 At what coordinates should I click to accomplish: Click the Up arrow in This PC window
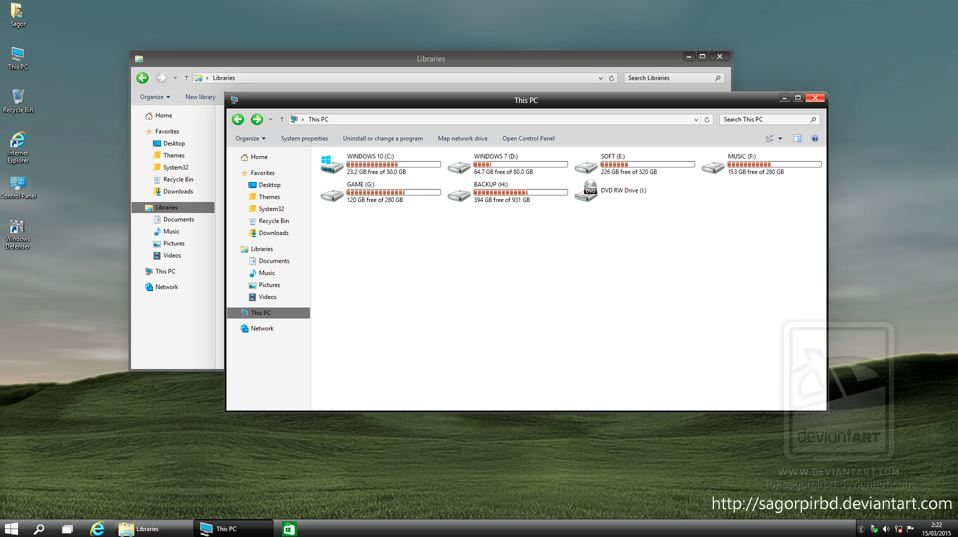(282, 119)
